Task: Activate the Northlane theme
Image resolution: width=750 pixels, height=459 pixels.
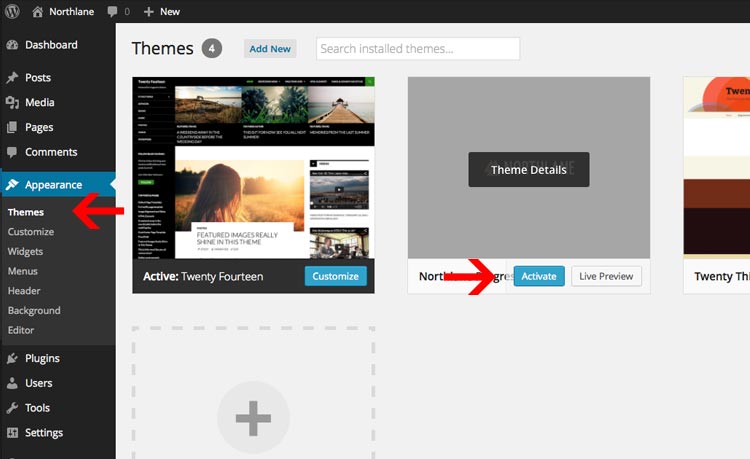Action: 539,276
